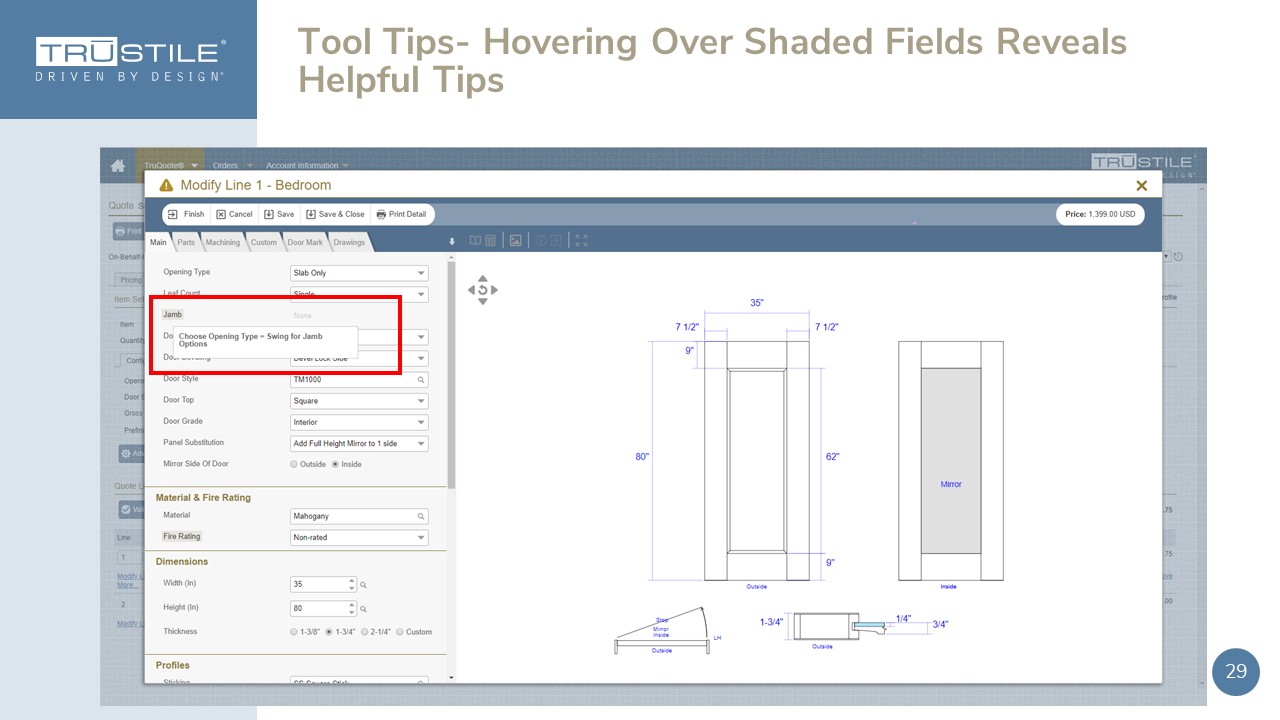The height and width of the screenshot is (720, 1280).
Task: Pan drawing left with the left arrow
Action: tap(472, 290)
